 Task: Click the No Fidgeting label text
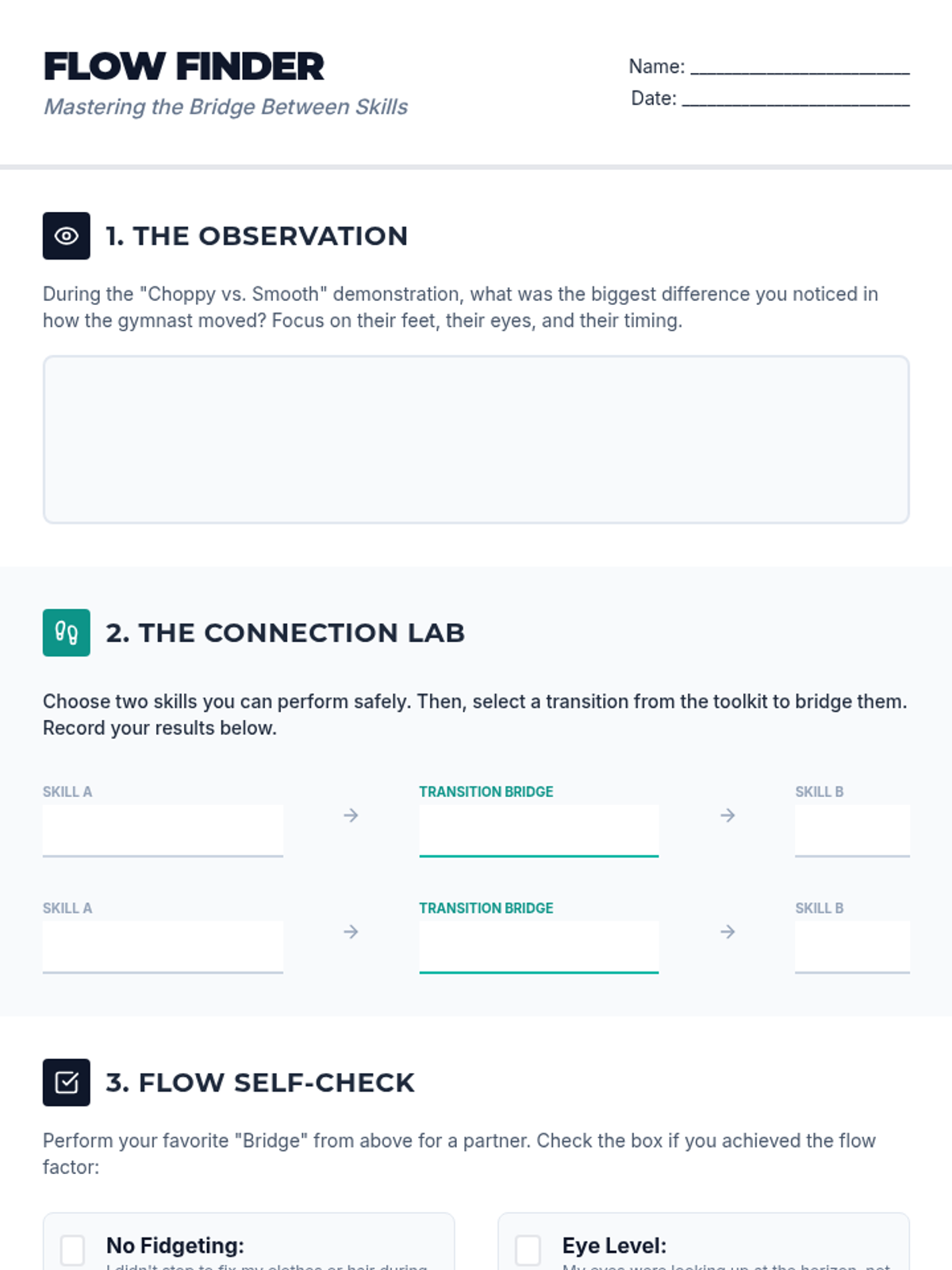click(x=175, y=1245)
